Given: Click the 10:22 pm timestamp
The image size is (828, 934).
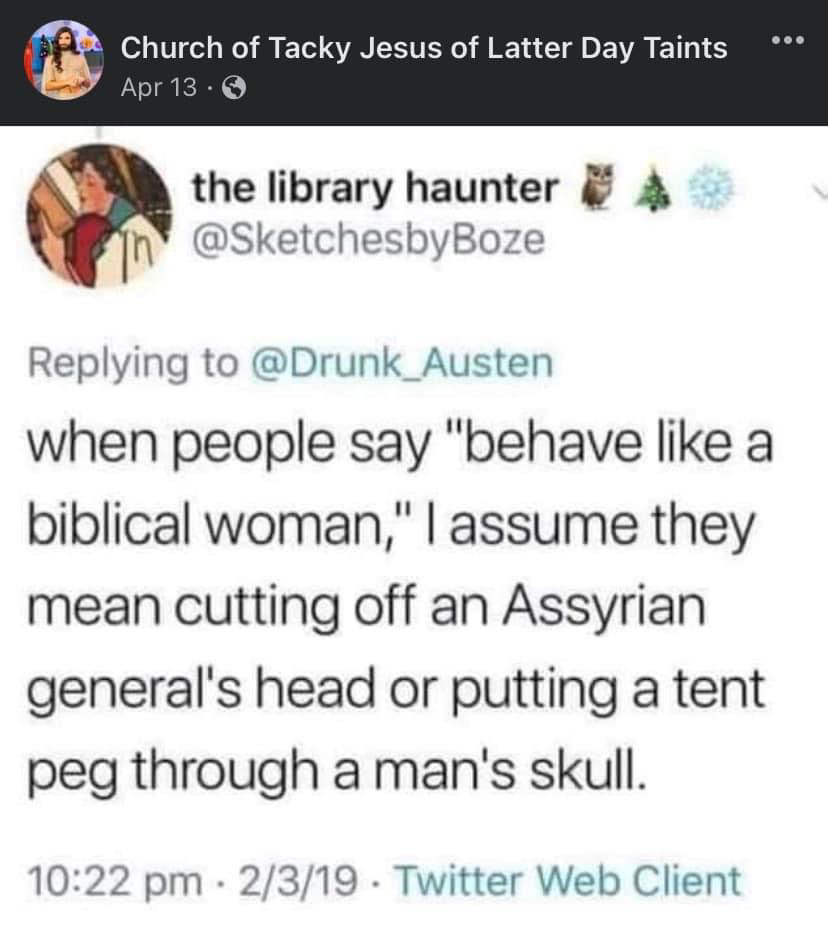Looking at the screenshot, I should click(115, 880).
